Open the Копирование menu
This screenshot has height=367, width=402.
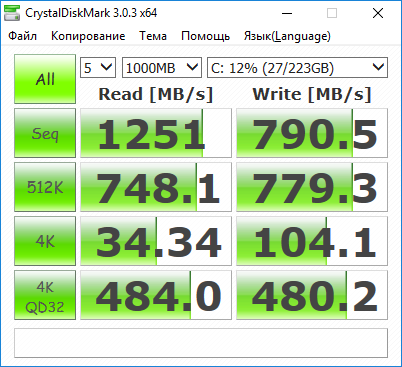(x=88, y=36)
